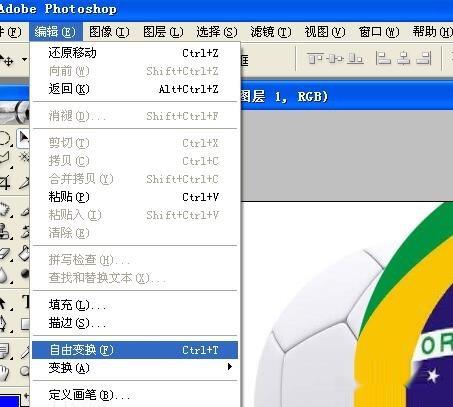Choose 粘贴(P) from the Edit menu
Screen dimensions: 453x407
135,197
